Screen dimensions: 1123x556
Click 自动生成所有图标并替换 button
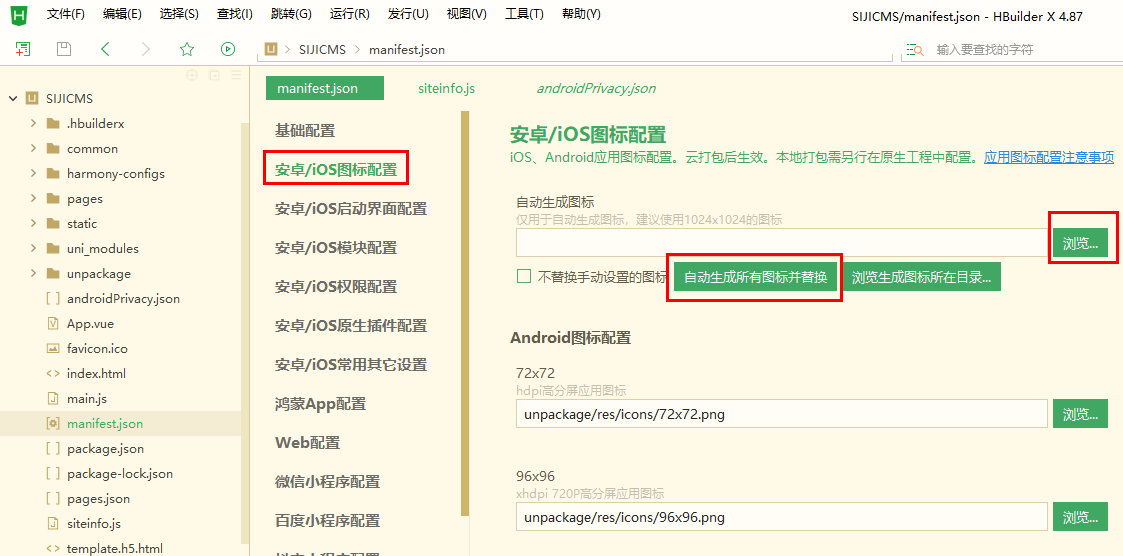point(755,277)
